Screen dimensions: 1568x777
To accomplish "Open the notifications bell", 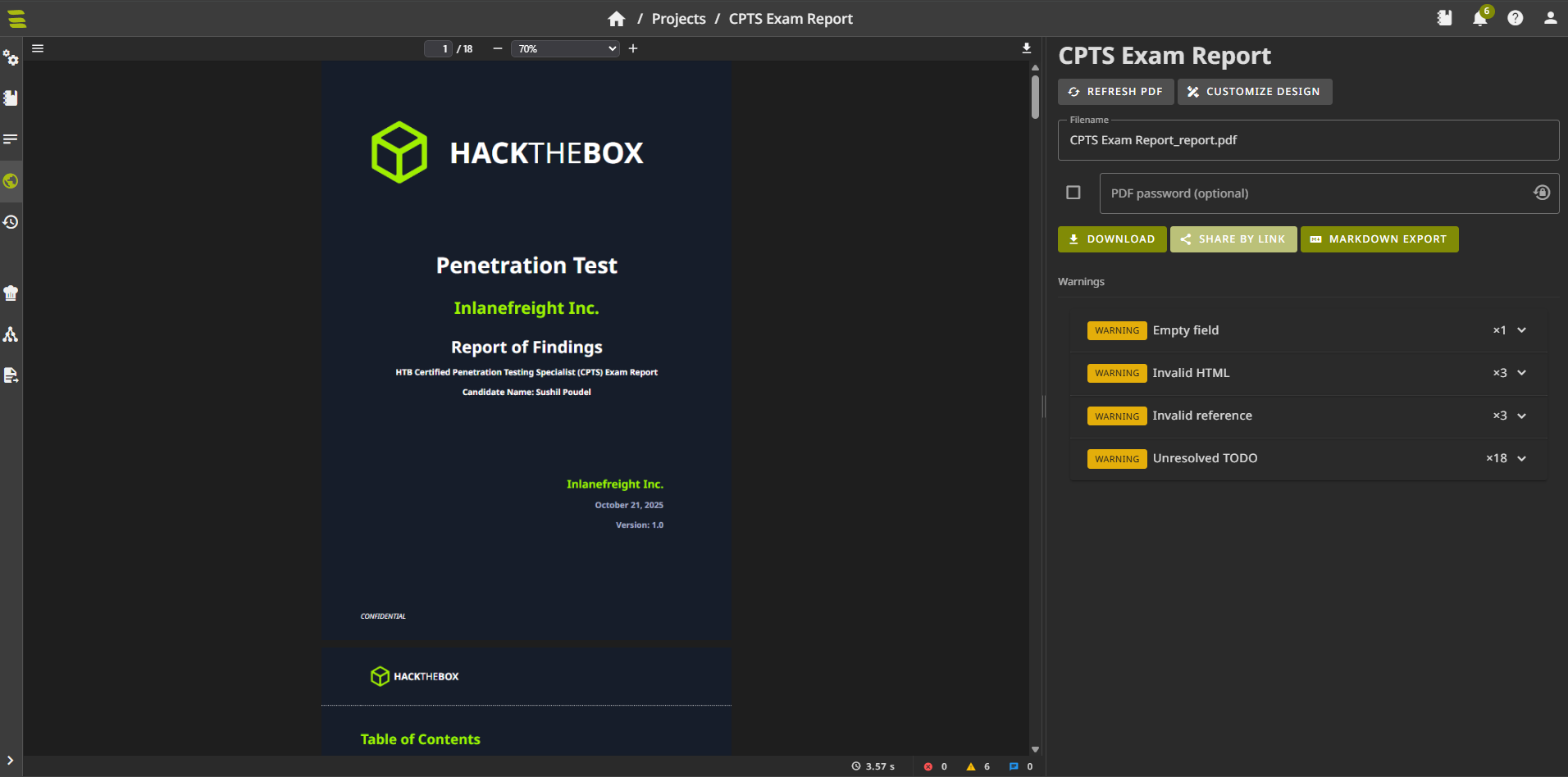I will pos(1479,18).
